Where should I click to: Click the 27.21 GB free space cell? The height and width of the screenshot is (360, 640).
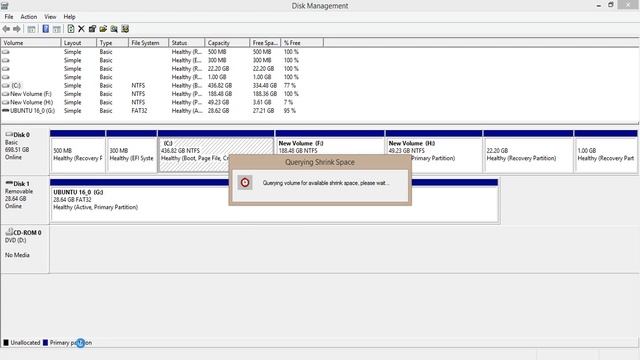point(263,111)
